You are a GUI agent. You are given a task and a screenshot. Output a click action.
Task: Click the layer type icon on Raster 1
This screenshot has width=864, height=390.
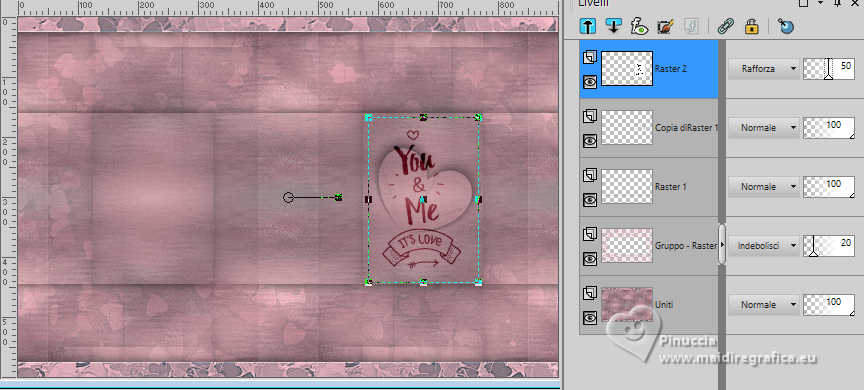click(590, 175)
